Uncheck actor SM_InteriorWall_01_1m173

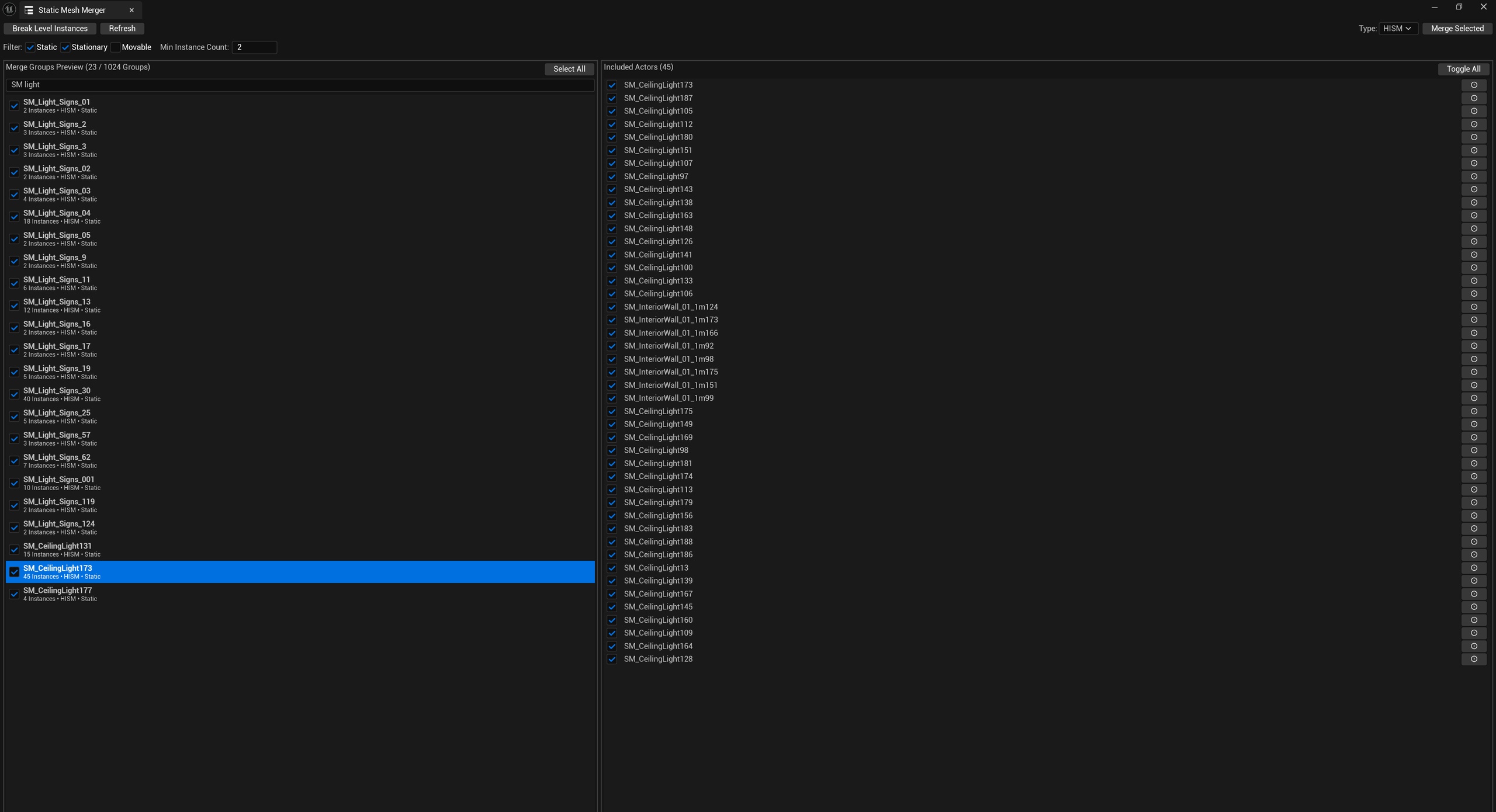612,320
